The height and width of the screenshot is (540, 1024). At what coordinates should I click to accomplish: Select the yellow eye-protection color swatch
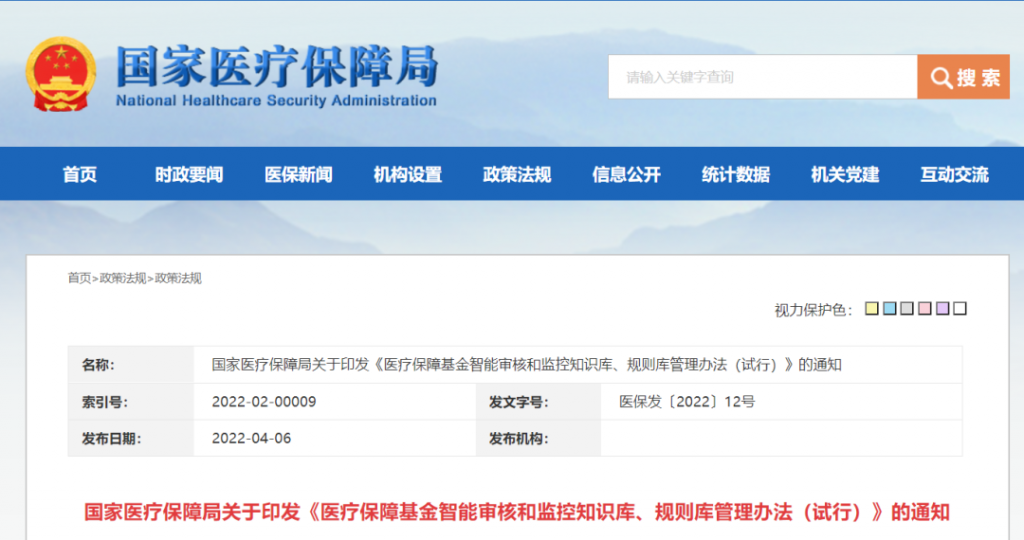pyautogui.click(x=872, y=308)
